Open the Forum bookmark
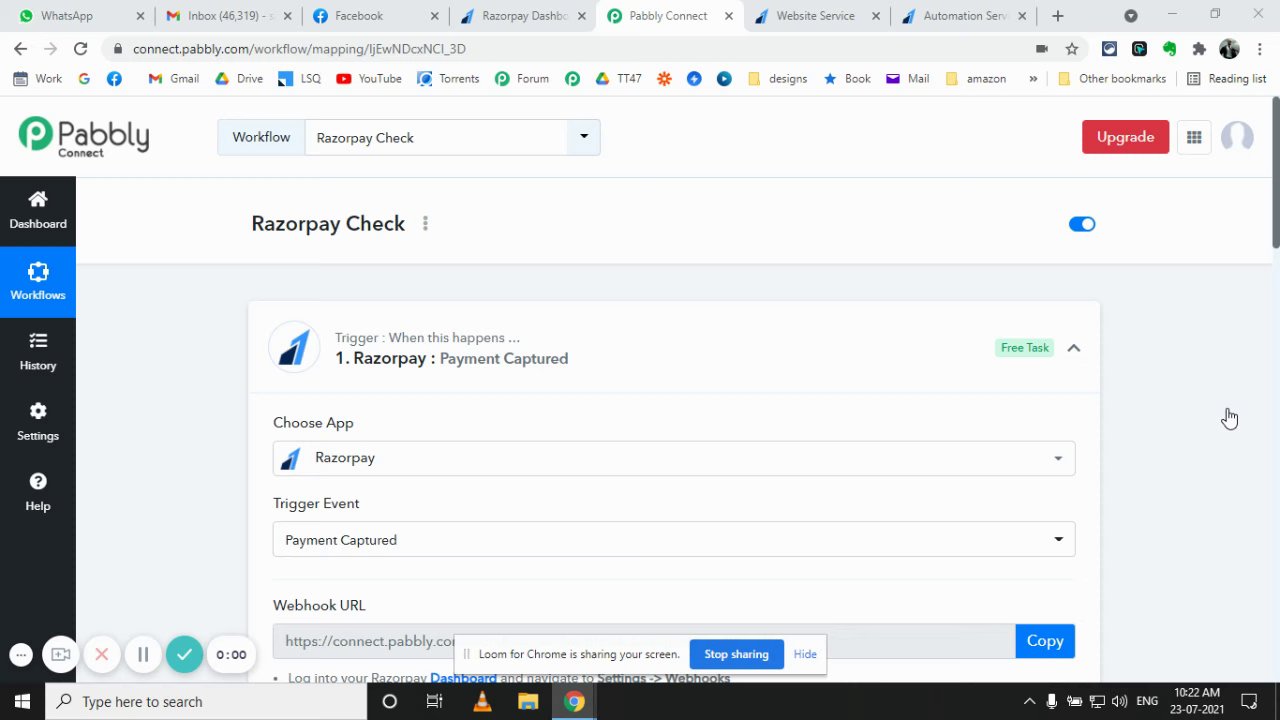Screen dimensions: 1280x720 pyautogui.click(x=522, y=79)
